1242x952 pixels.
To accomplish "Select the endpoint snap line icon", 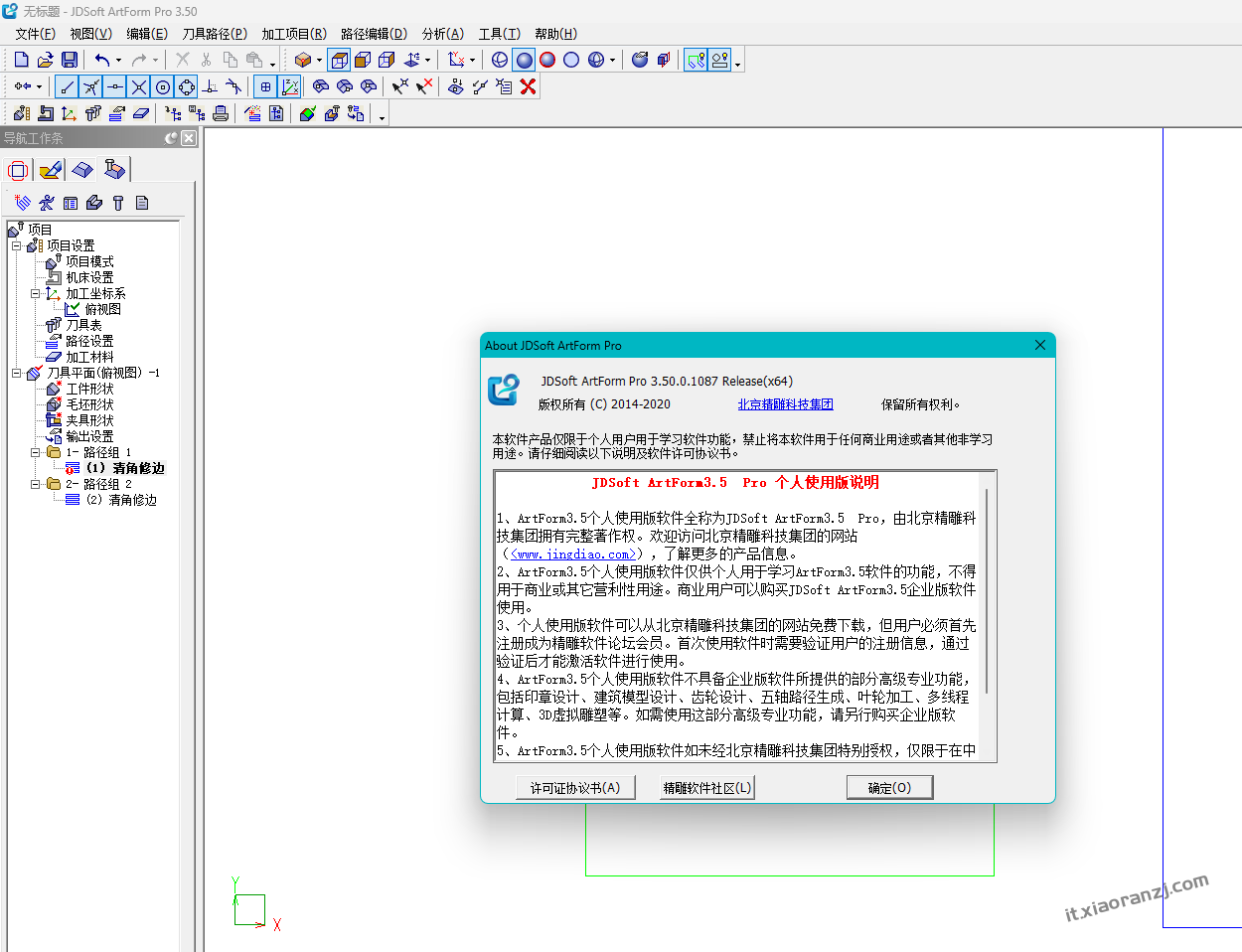I will point(68,86).
